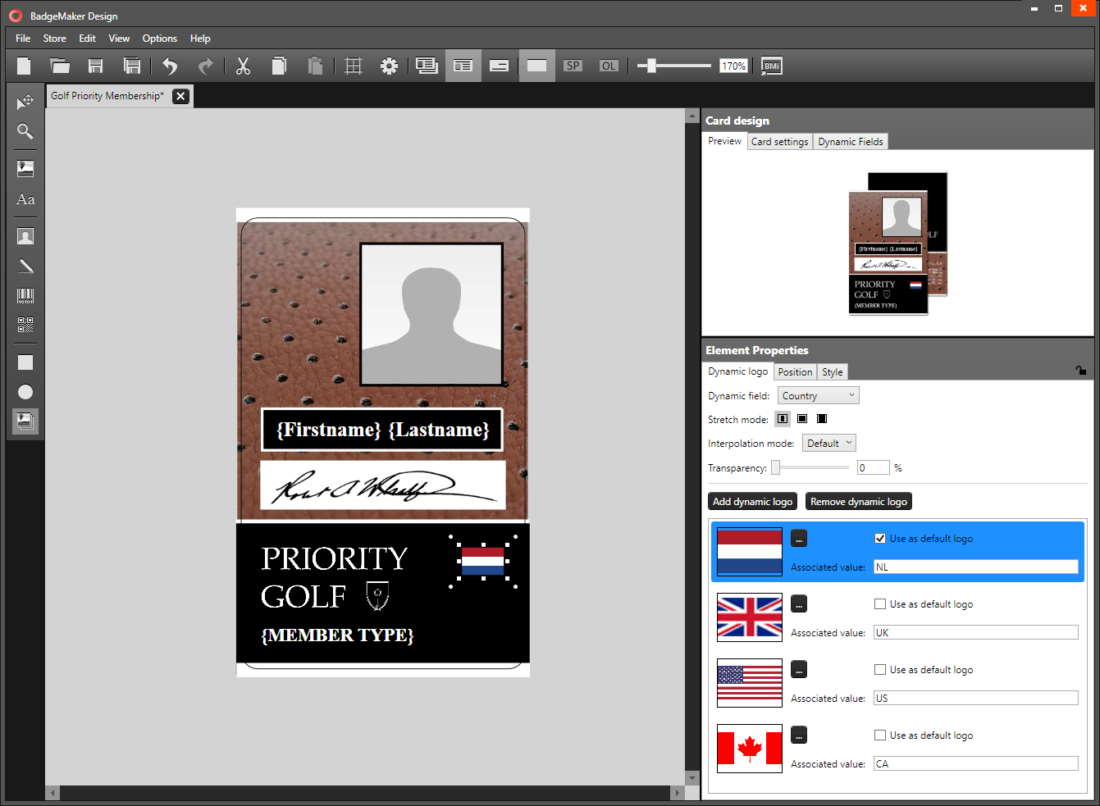The image size is (1100, 806).
Task: Enable Use as default logo for UK flag
Action: [x=880, y=603]
